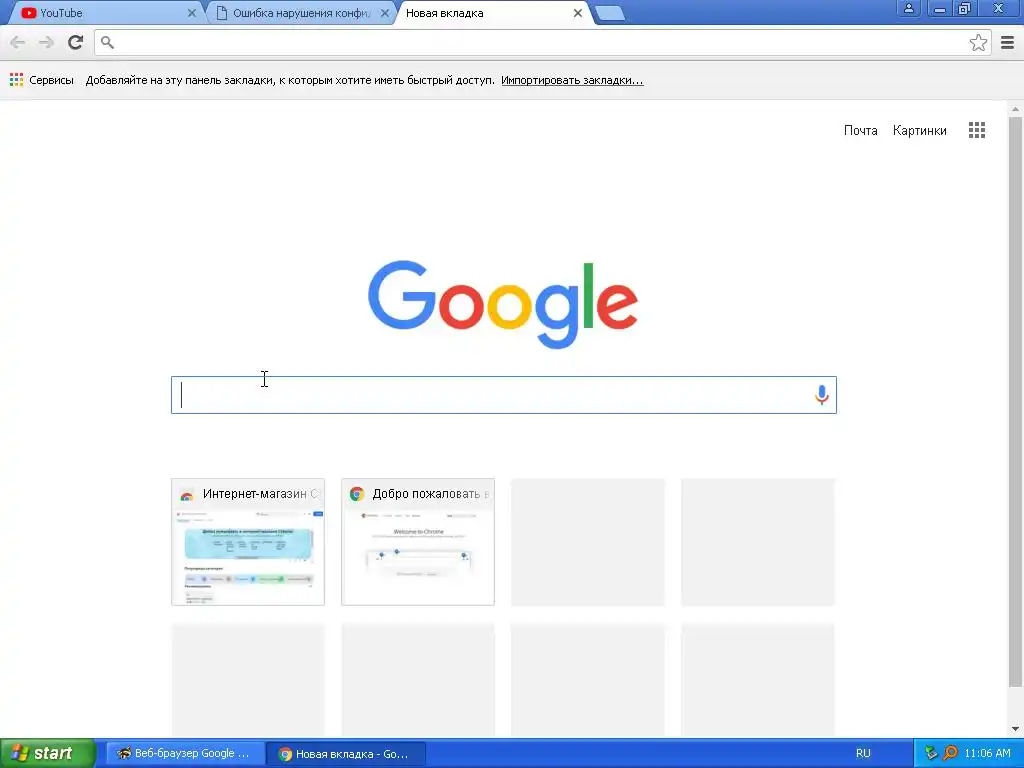Click the 11:06 AM taskbar clock
The width and height of the screenshot is (1024, 768).
pos(987,753)
